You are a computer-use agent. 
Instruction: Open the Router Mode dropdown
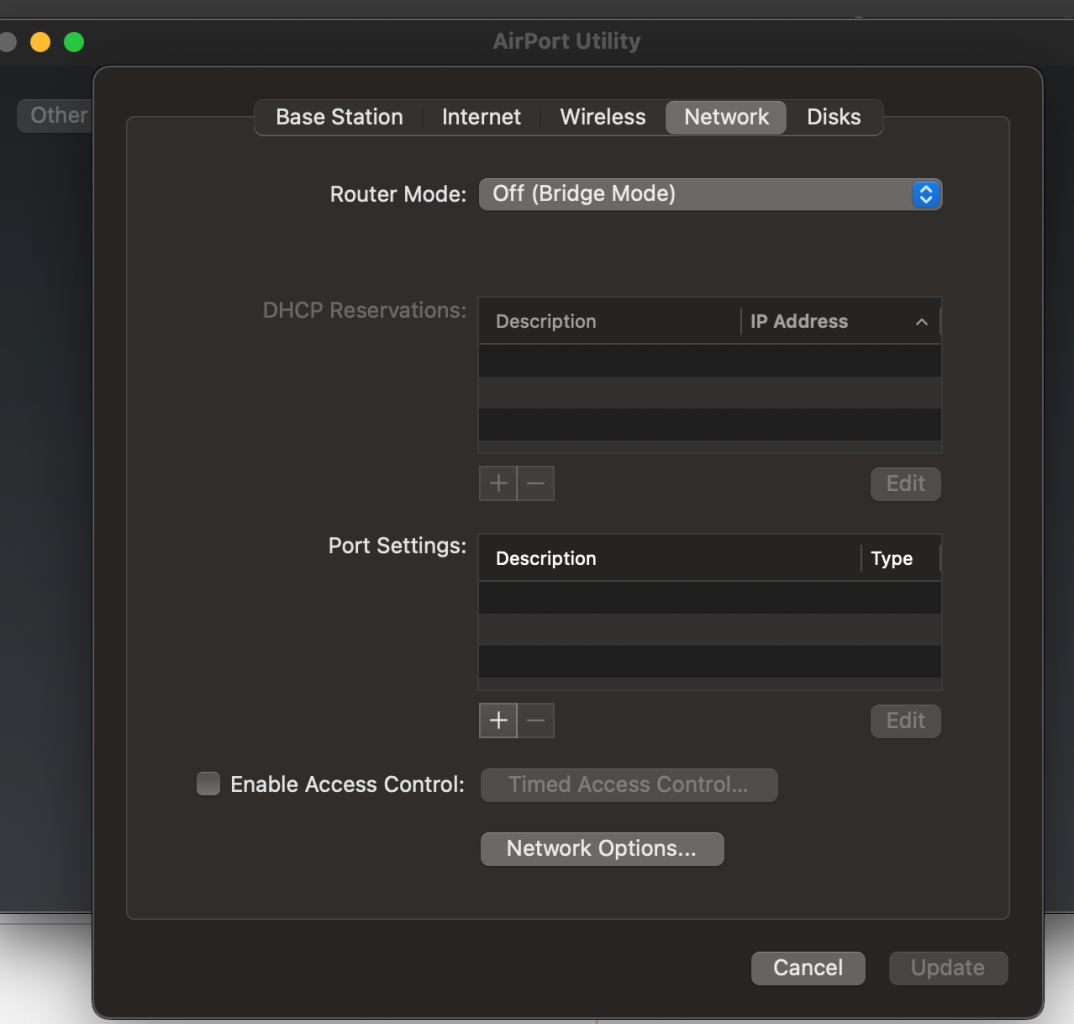(x=710, y=194)
